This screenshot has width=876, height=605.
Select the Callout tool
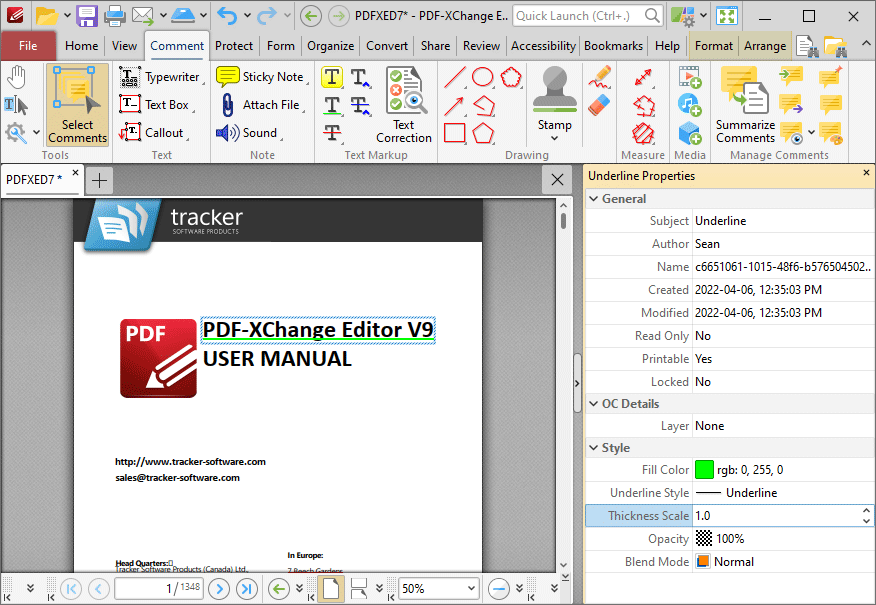[x=153, y=132]
